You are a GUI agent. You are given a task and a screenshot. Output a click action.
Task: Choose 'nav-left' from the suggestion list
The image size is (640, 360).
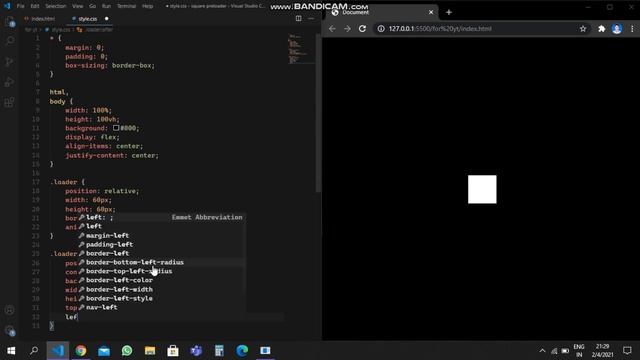click(x=163, y=307)
